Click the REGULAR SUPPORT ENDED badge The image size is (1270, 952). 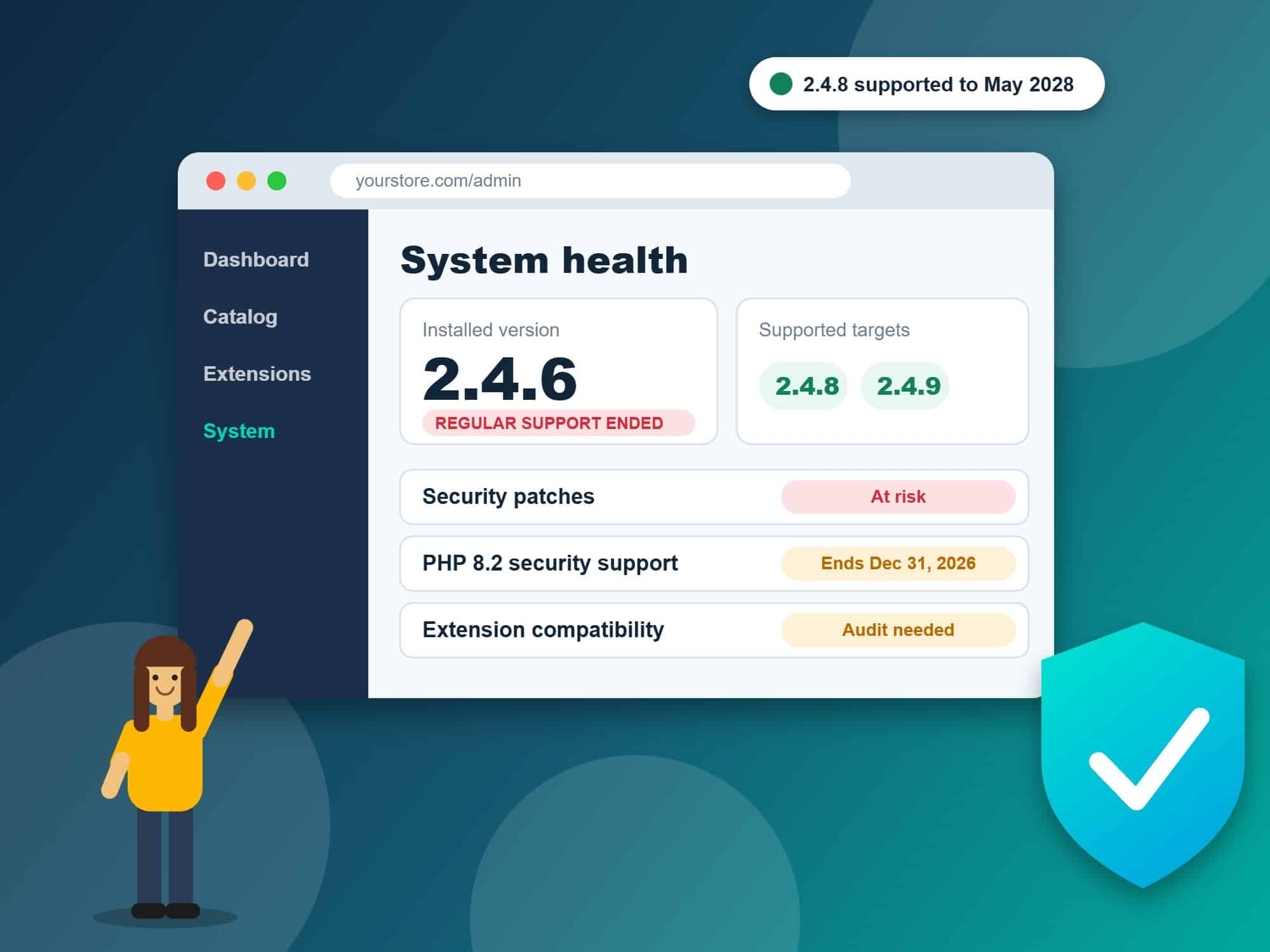click(559, 423)
